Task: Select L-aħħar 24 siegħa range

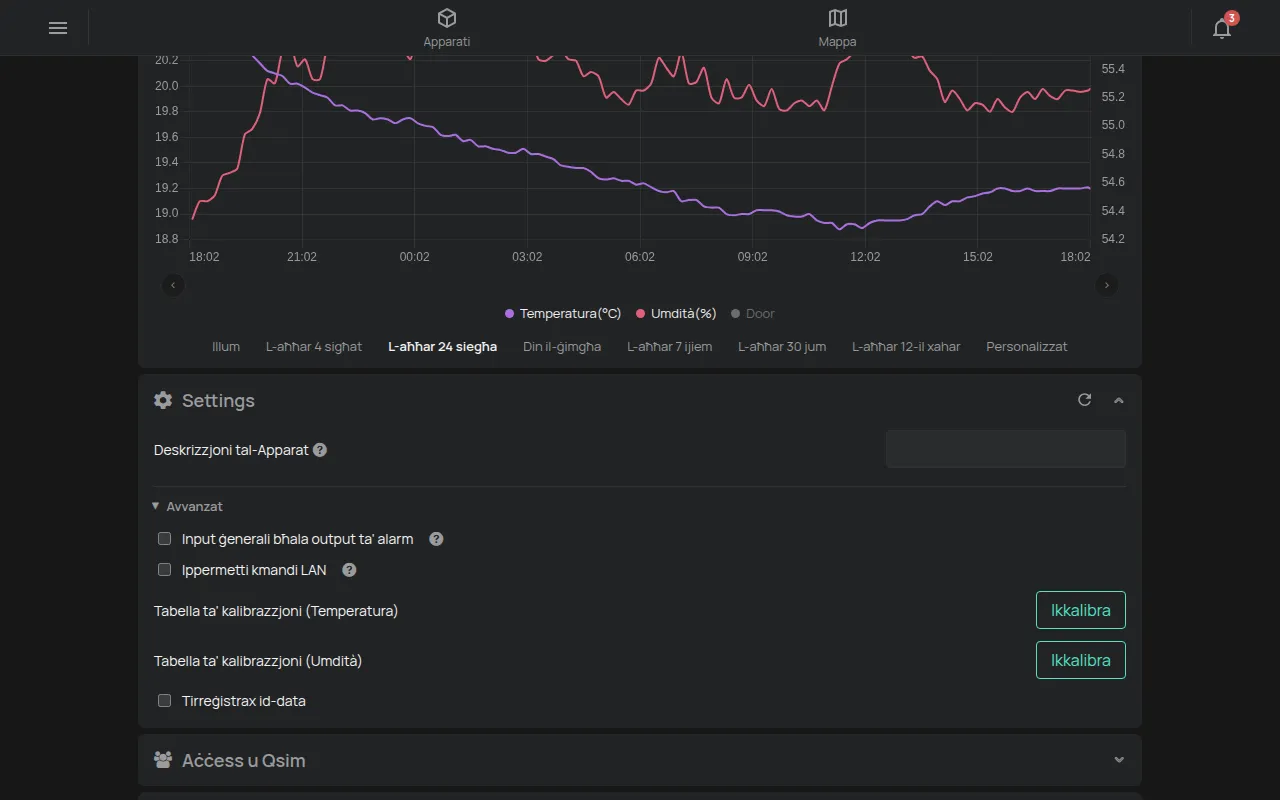Action: pos(443,347)
